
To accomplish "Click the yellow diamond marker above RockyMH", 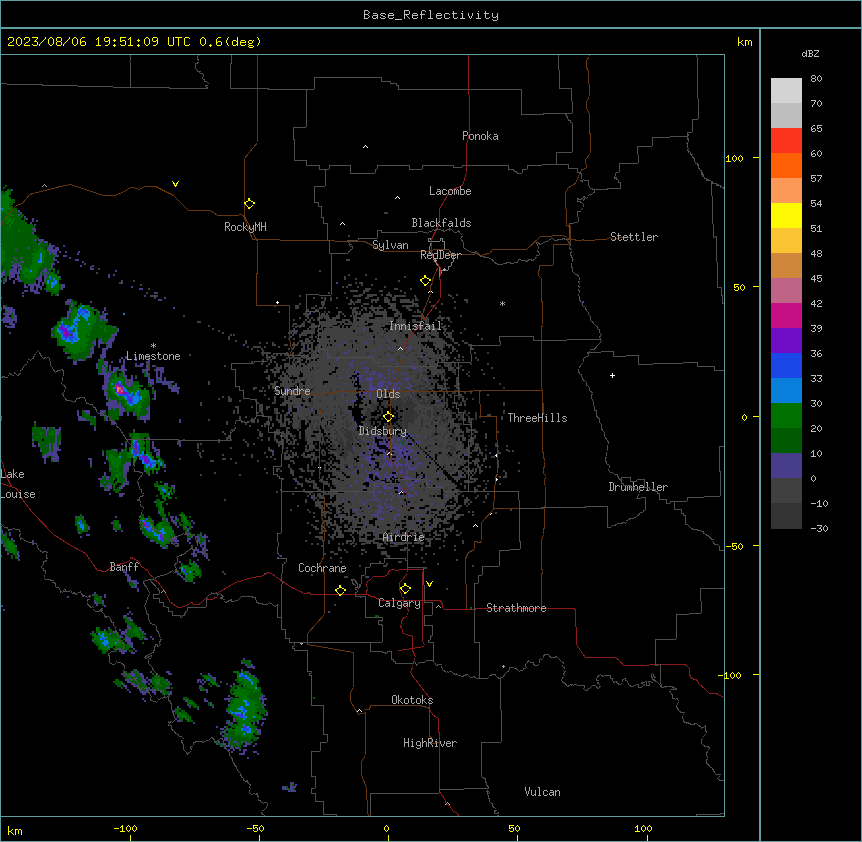I will click(x=249, y=204).
